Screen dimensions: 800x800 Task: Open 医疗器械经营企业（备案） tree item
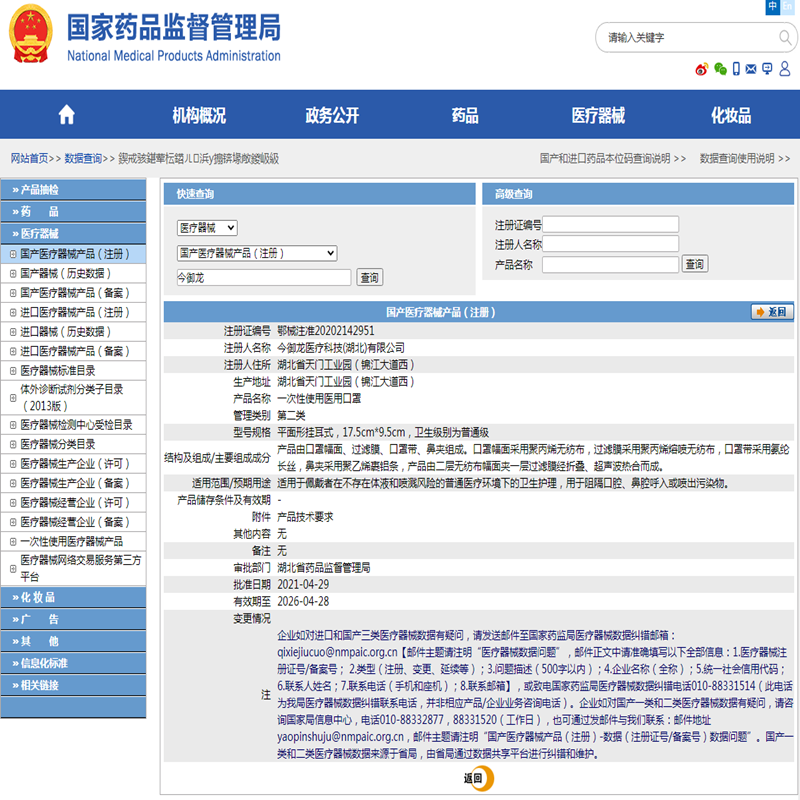(75, 522)
